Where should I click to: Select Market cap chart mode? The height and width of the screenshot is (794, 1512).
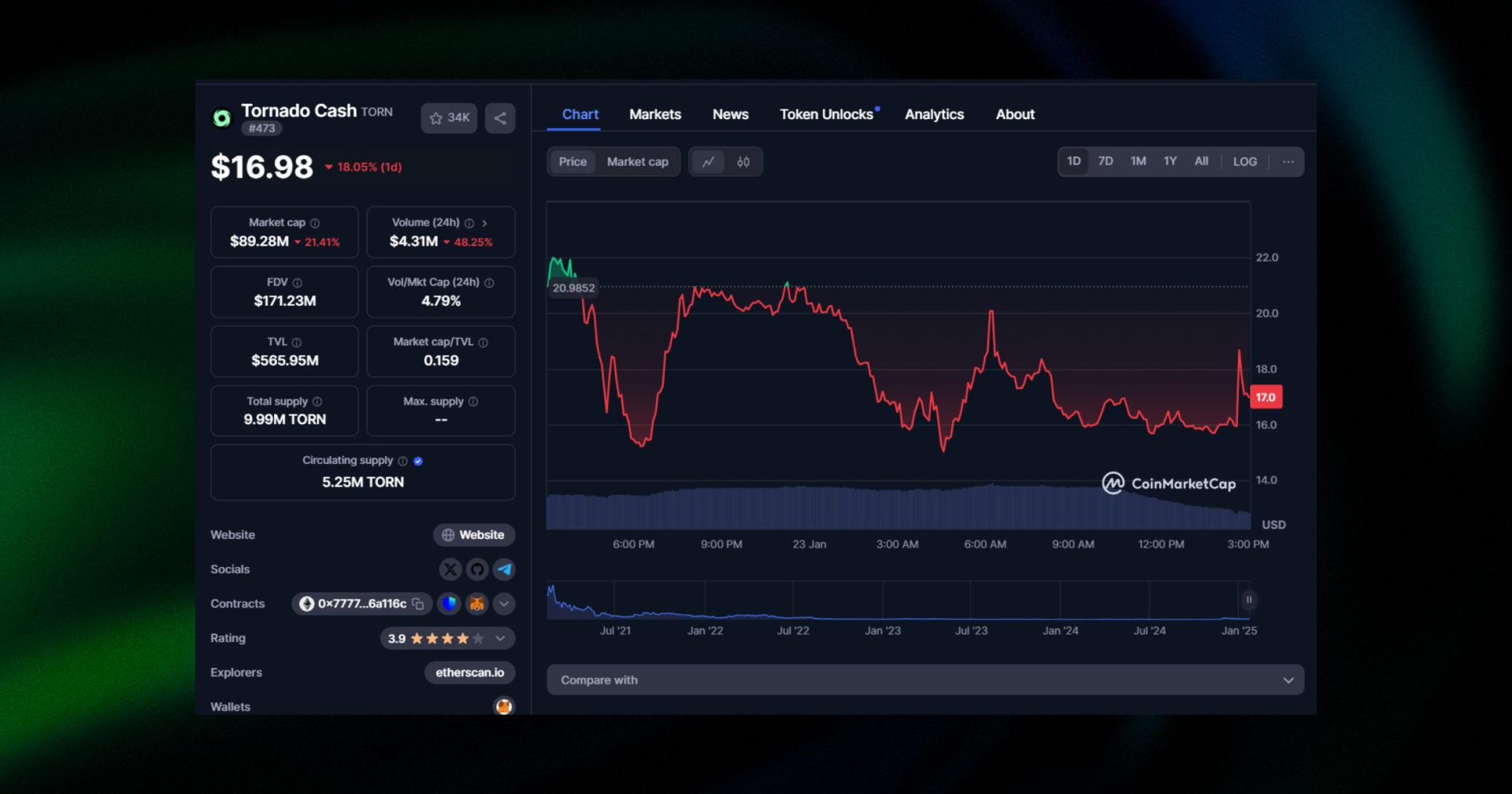tap(638, 161)
